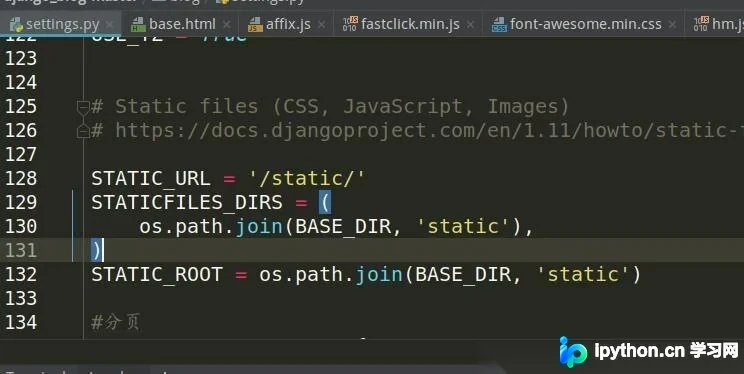Screen dimensions: 744x374
Task: Click the closing parenthesis on line 131
Action: click(96, 251)
